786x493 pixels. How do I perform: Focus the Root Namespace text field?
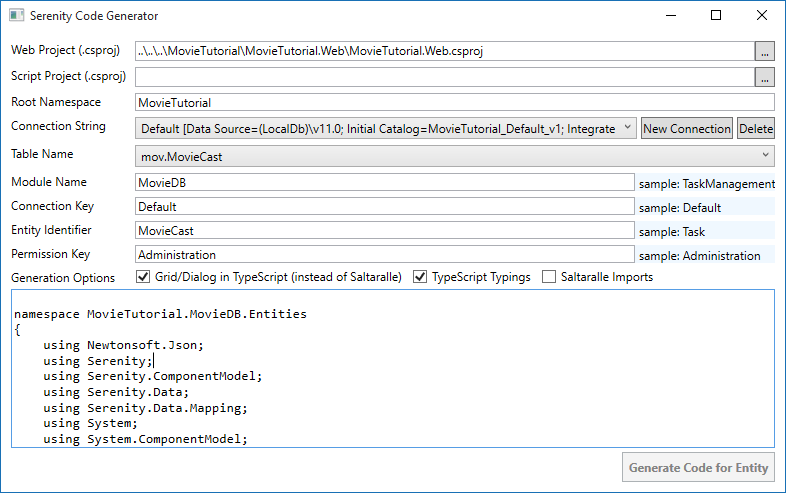[455, 102]
